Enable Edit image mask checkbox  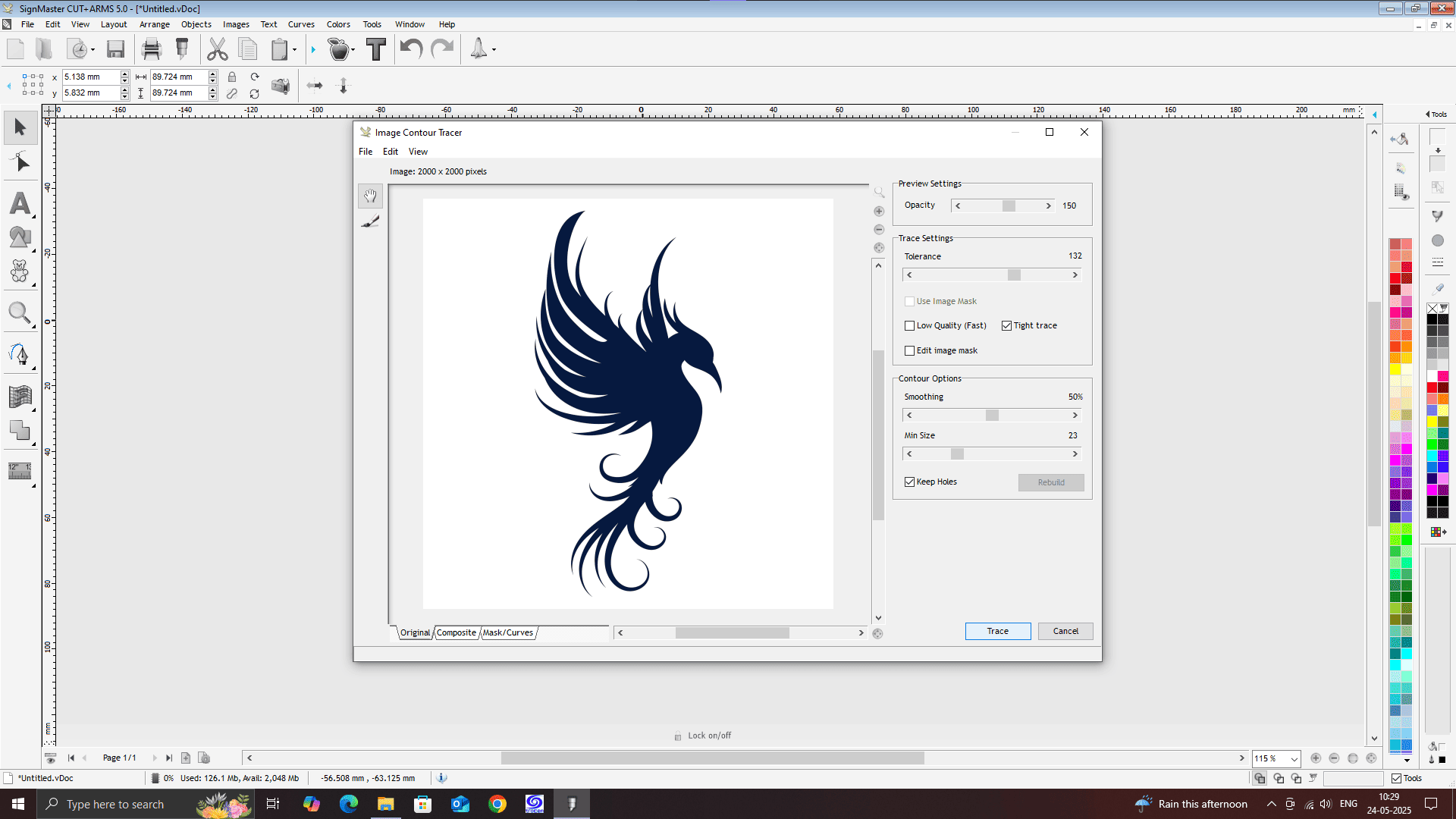point(909,351)
